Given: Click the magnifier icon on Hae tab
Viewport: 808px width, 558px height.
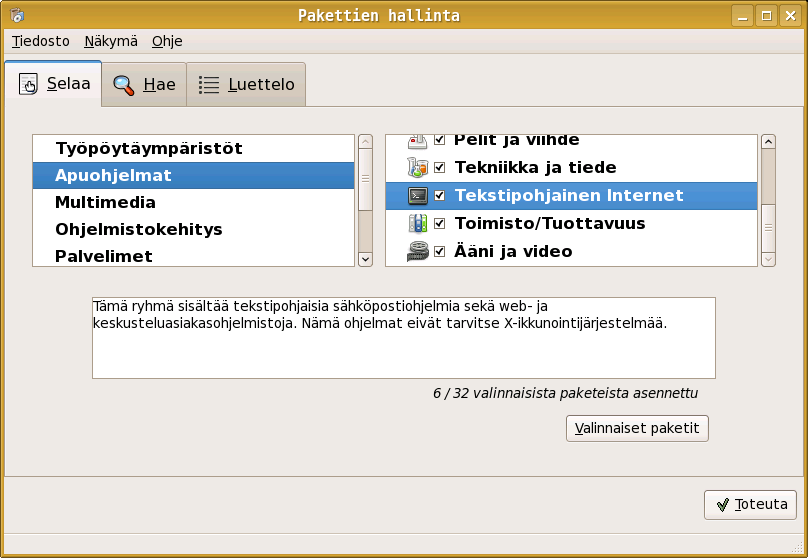Looking at the screenshot, I should pyautogui.click(x=124, y=85).
